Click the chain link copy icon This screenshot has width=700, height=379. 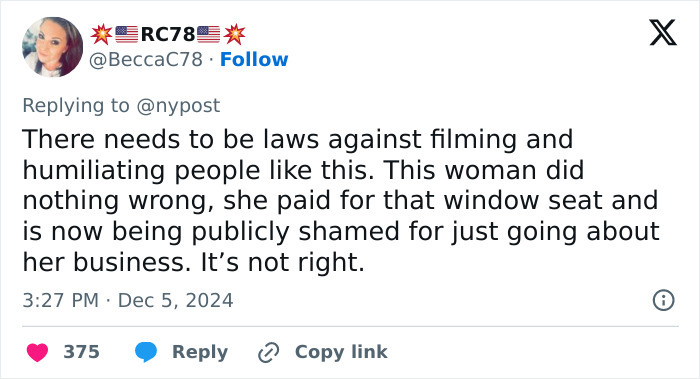coord(269,352)
